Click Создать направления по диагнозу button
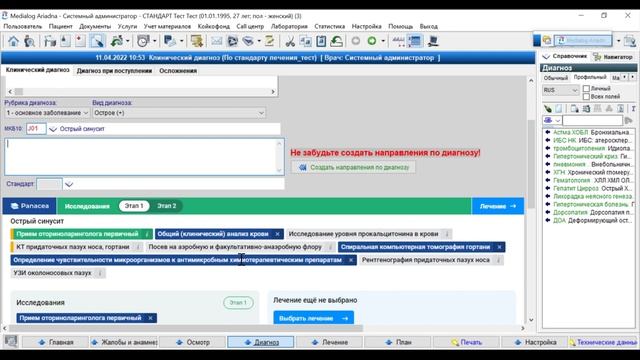 [x=353, y=167]
